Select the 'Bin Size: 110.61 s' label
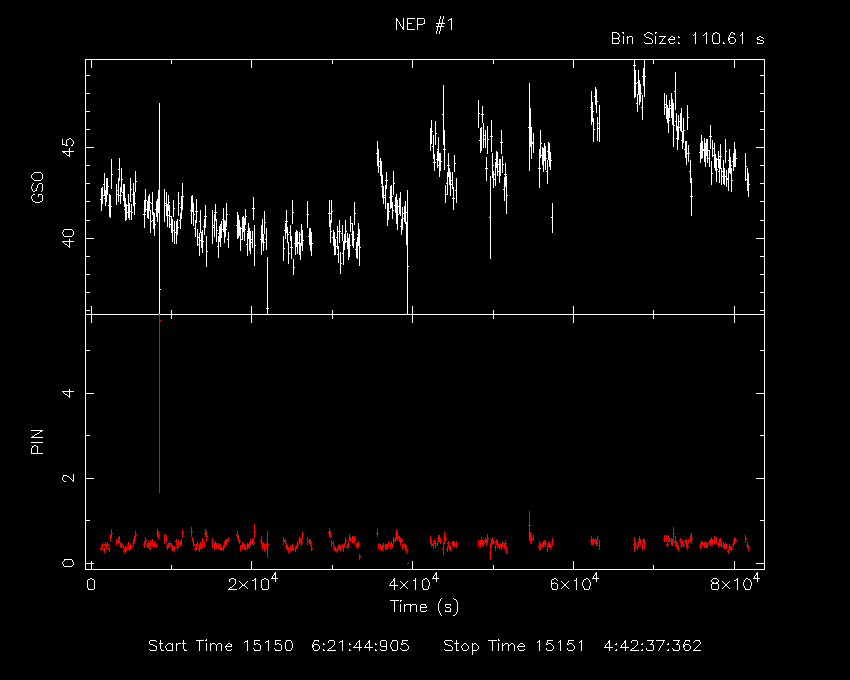This screenshot has width=850, height=680. coord(687,39)
